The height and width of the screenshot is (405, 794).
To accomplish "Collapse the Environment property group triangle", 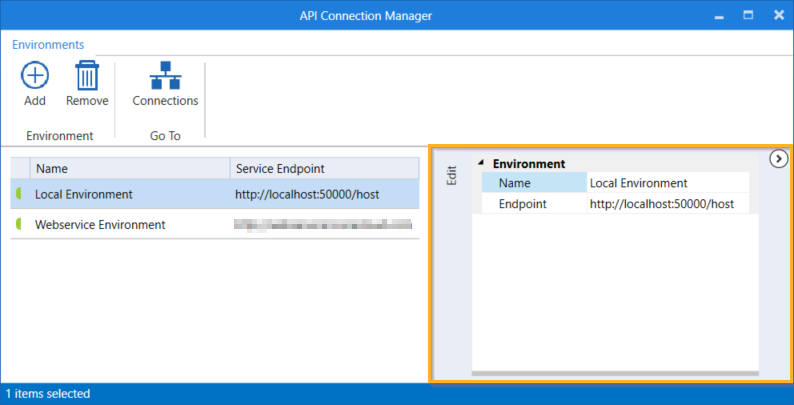I will click(481, 164).
